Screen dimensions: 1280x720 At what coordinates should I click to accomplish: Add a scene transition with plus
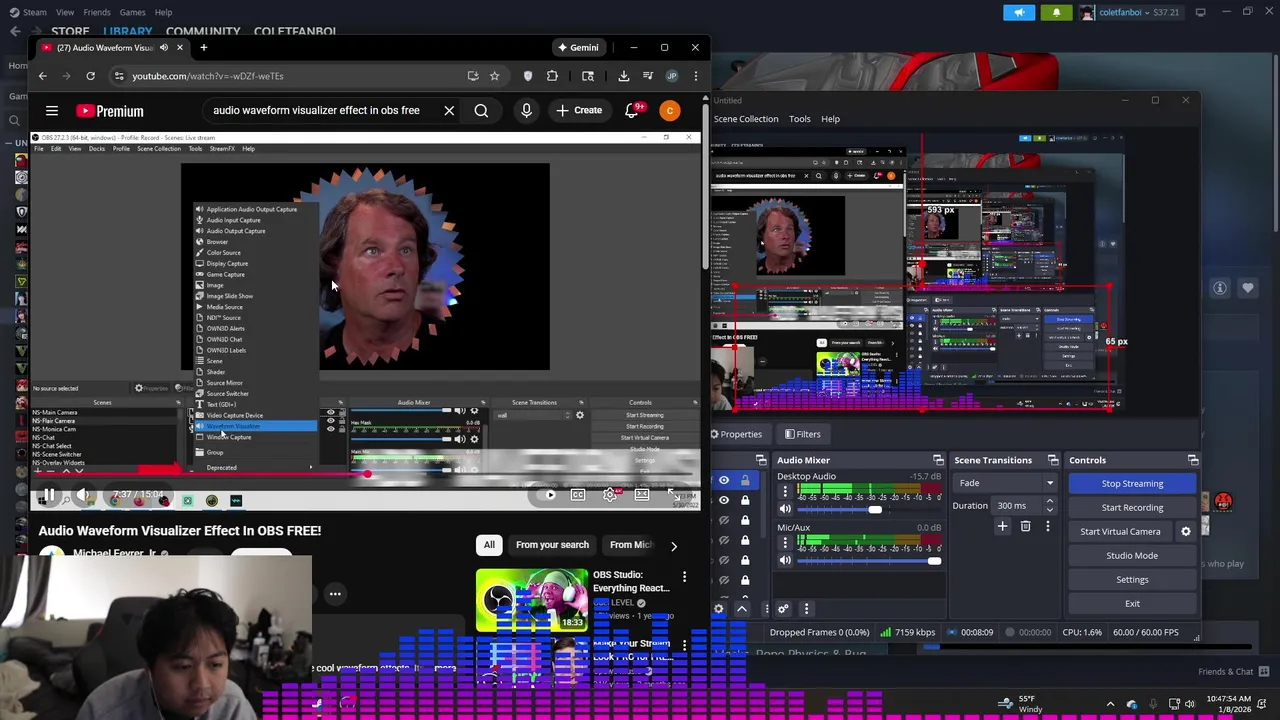tap(1002, 526)
